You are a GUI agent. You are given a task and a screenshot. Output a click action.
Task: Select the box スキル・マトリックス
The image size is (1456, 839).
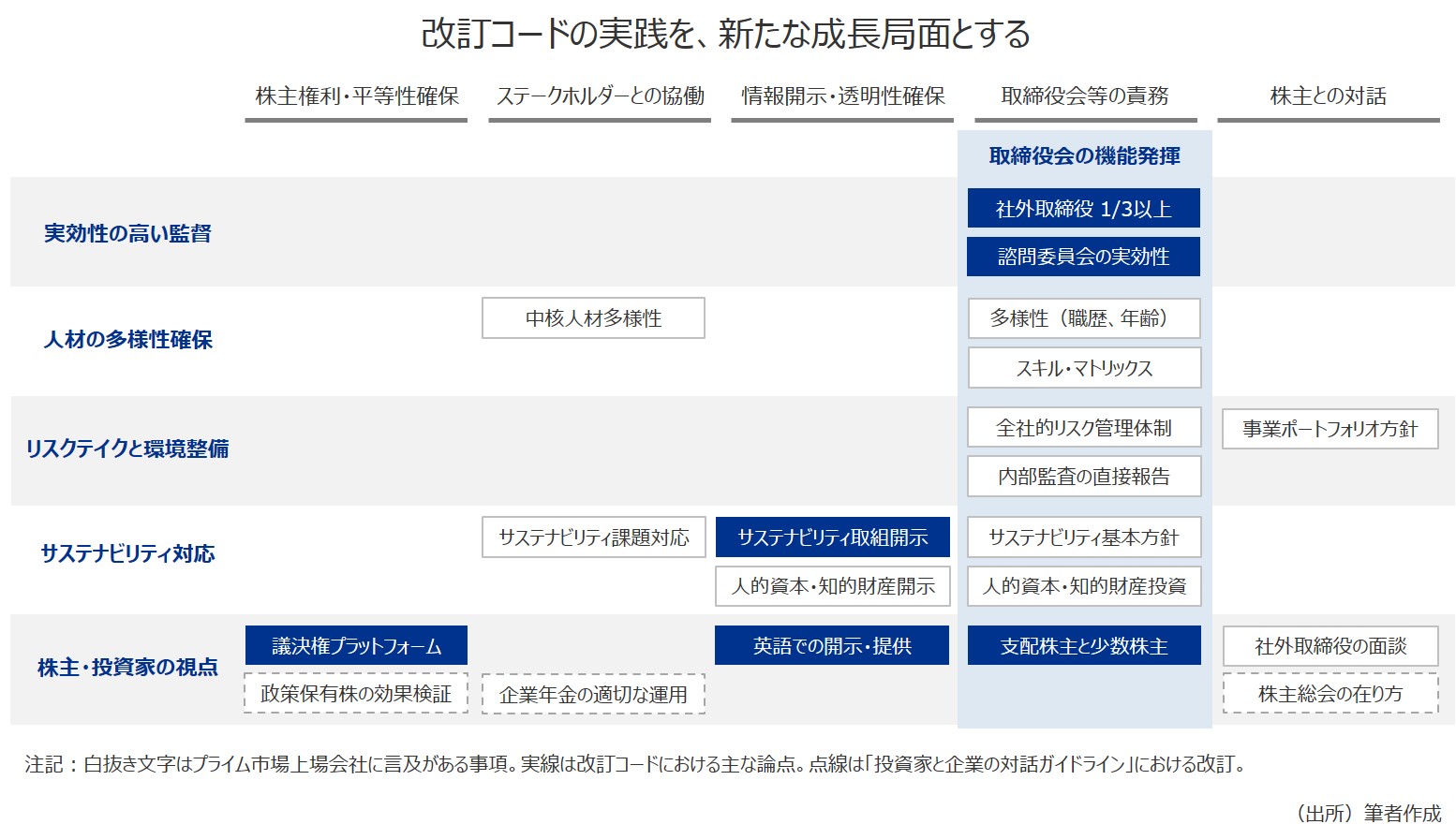click(x=1084, y=368)
